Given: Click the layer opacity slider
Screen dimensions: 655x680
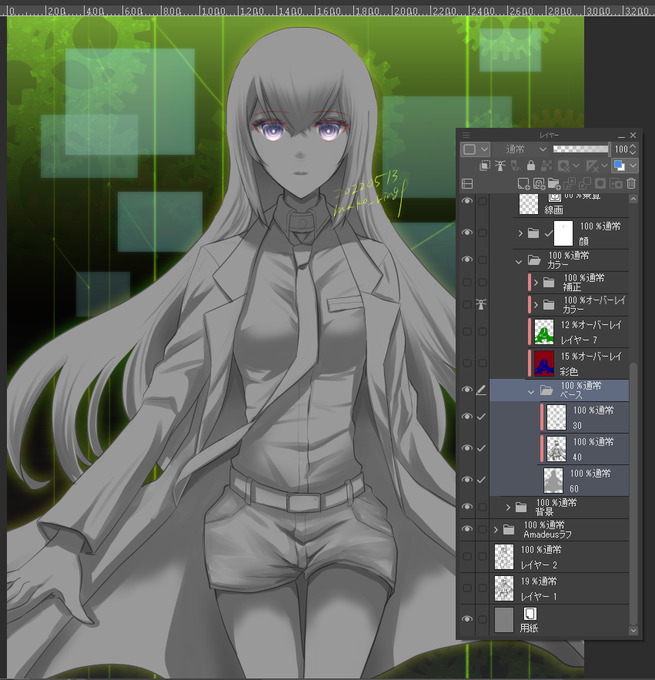Looking at the screenshot, I should [581, 149].
